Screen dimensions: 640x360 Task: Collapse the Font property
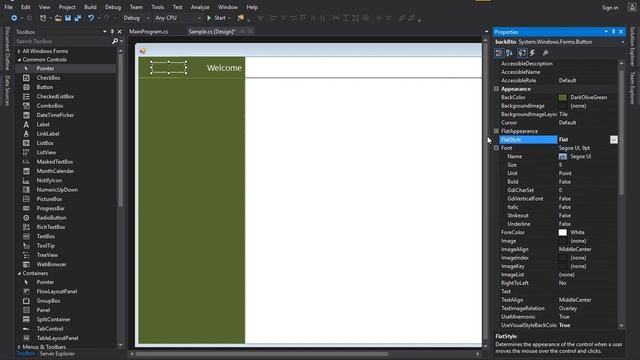pos(496,148)
